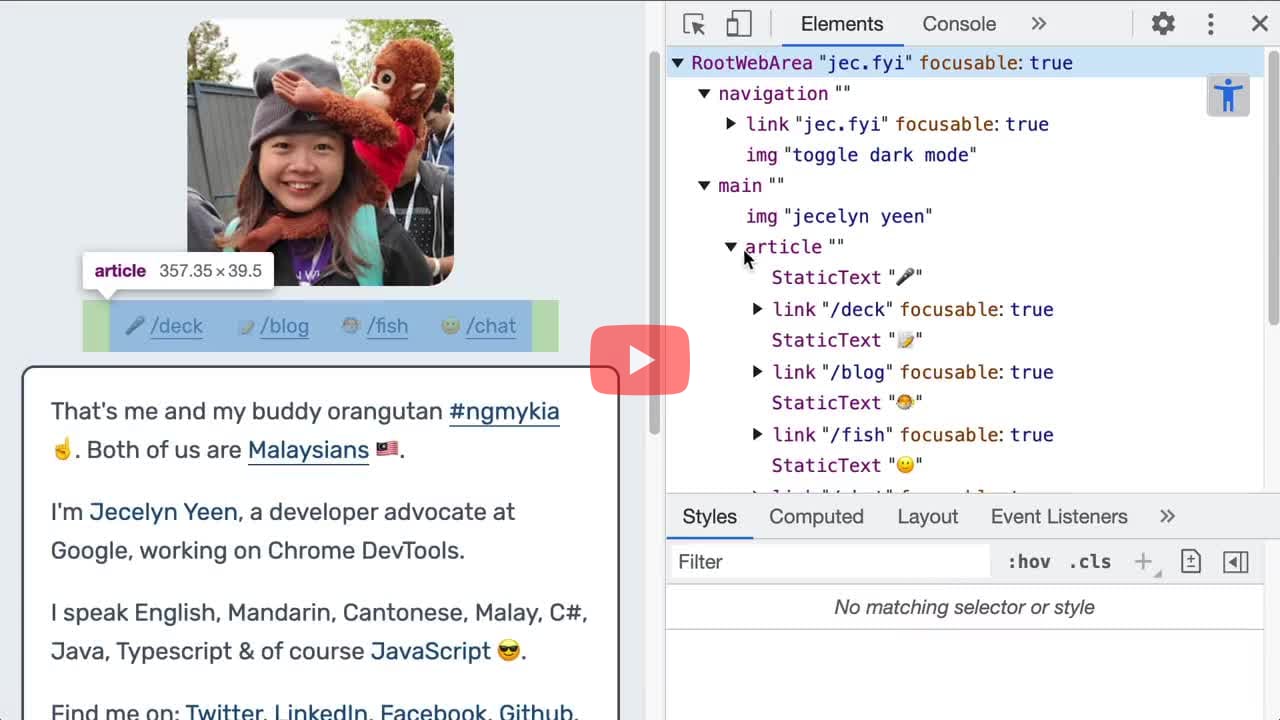Open DevTools settings gear

click(1163, 24)
